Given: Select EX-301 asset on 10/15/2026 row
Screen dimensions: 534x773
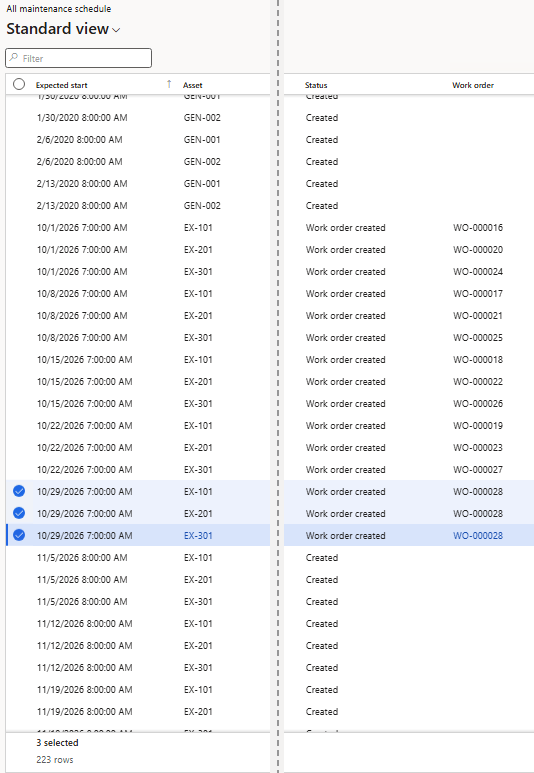Looking at the screenshot, I should 198,404.
